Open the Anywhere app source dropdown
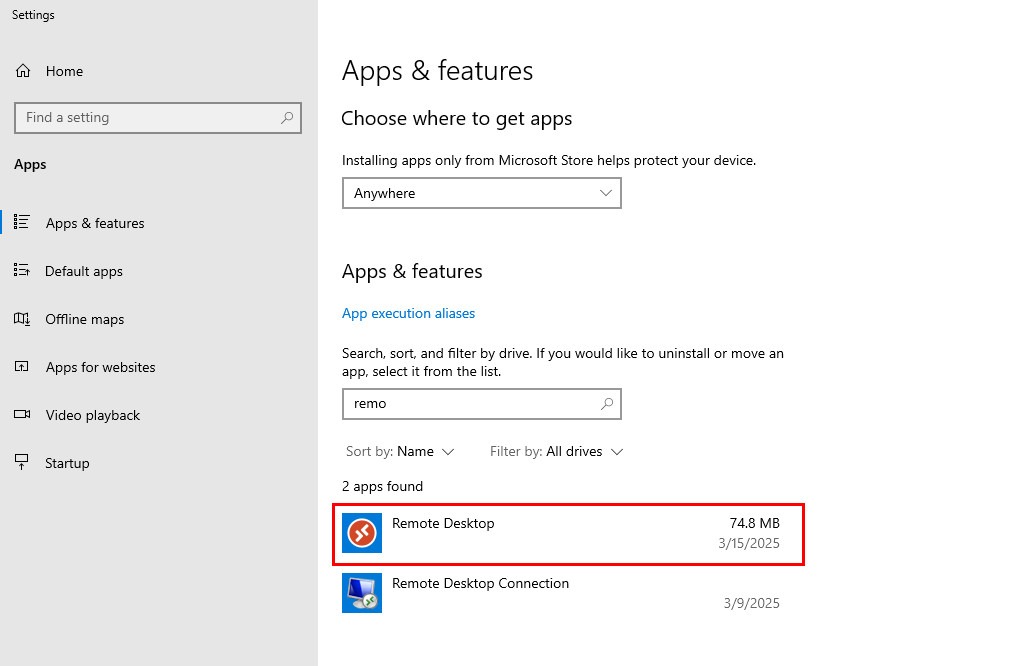The height and width of the screenshot is (666, 1024). point(482,193)
